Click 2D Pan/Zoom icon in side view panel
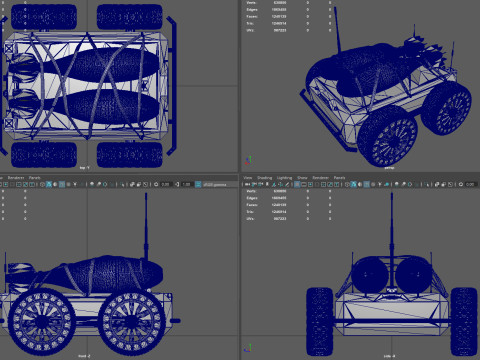Image resolution: width=480 pixels, height=360 pixels. click(x=280, y=184)
